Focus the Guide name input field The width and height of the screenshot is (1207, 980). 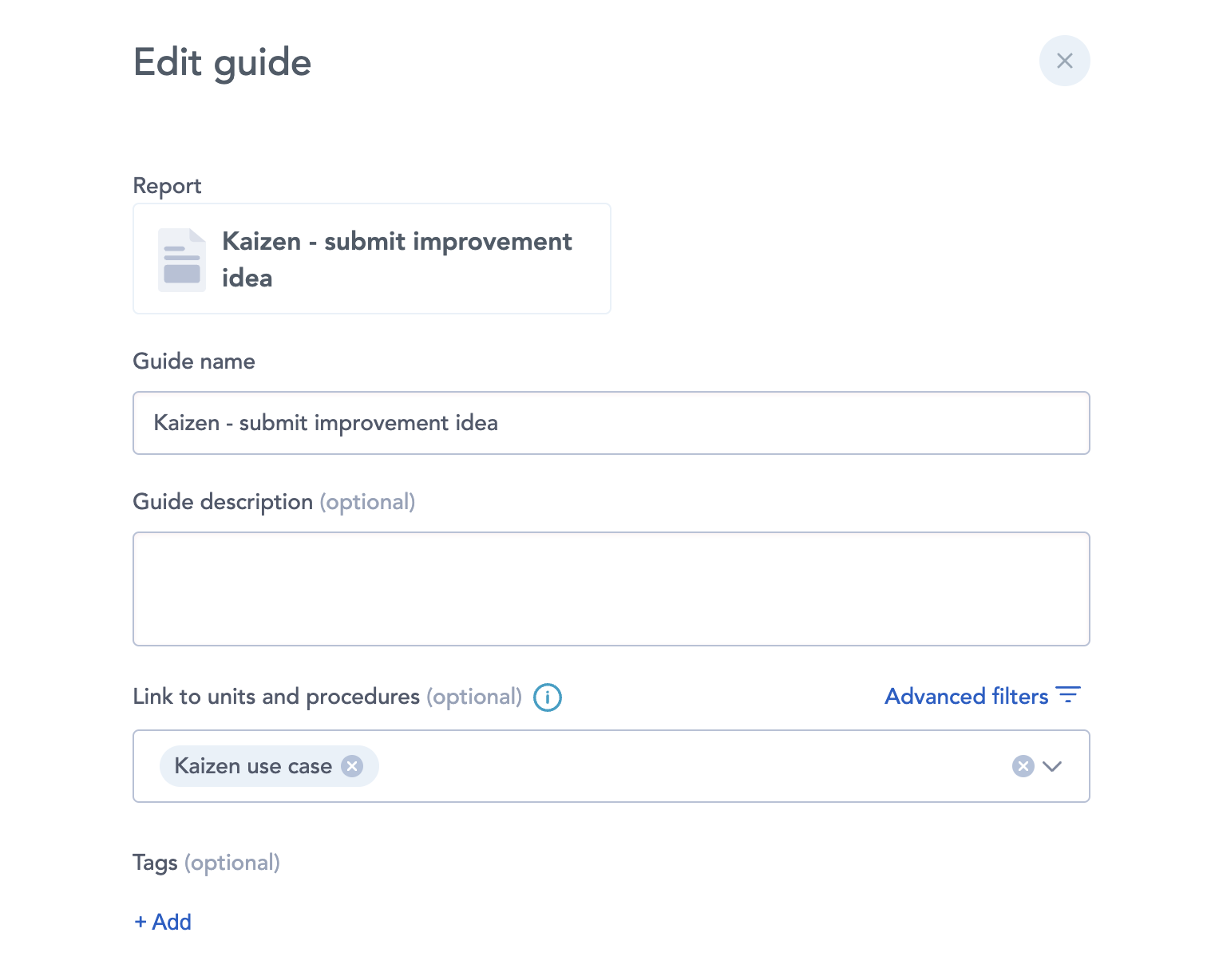[611, 423]
